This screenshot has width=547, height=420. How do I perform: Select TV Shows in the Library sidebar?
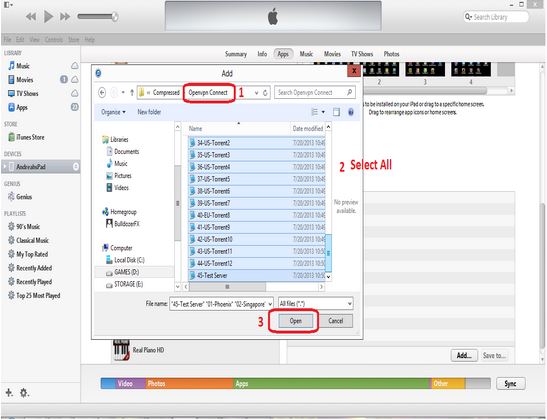pos(27,94)
